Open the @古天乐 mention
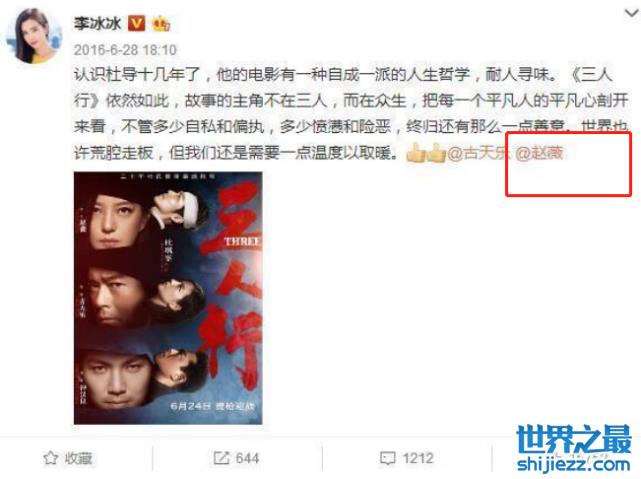Screen dimensions: 641x479 point(479,153)
